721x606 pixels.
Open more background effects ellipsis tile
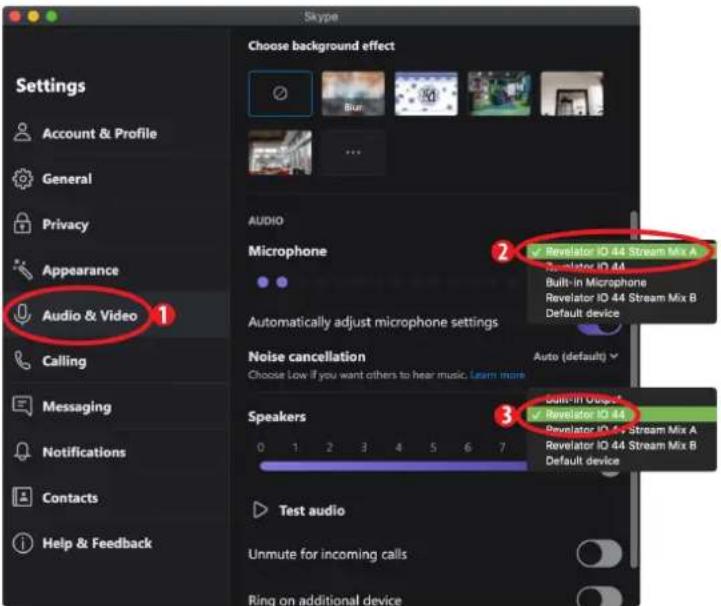point(353,152)
